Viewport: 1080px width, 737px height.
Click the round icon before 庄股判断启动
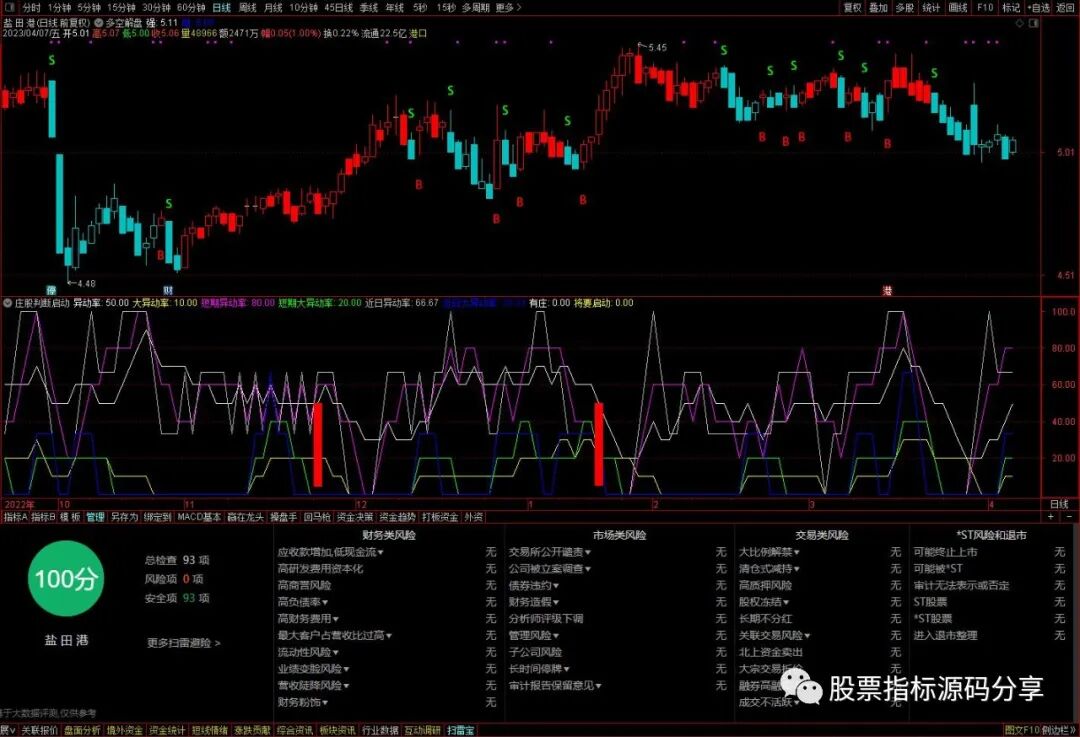coord(8,303)
